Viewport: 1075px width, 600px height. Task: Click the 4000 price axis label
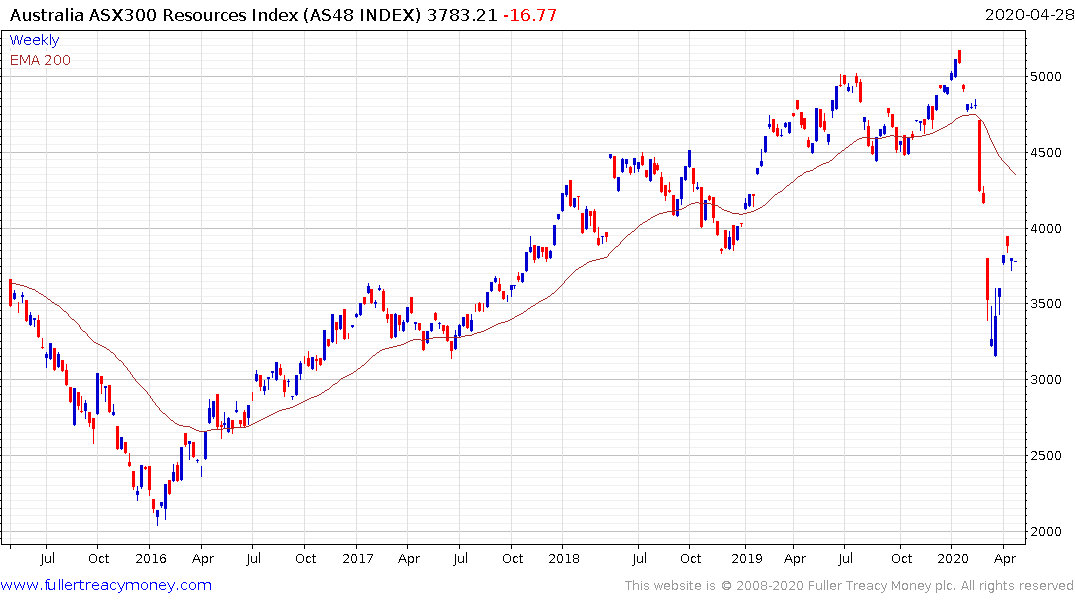coord(1046,229)
